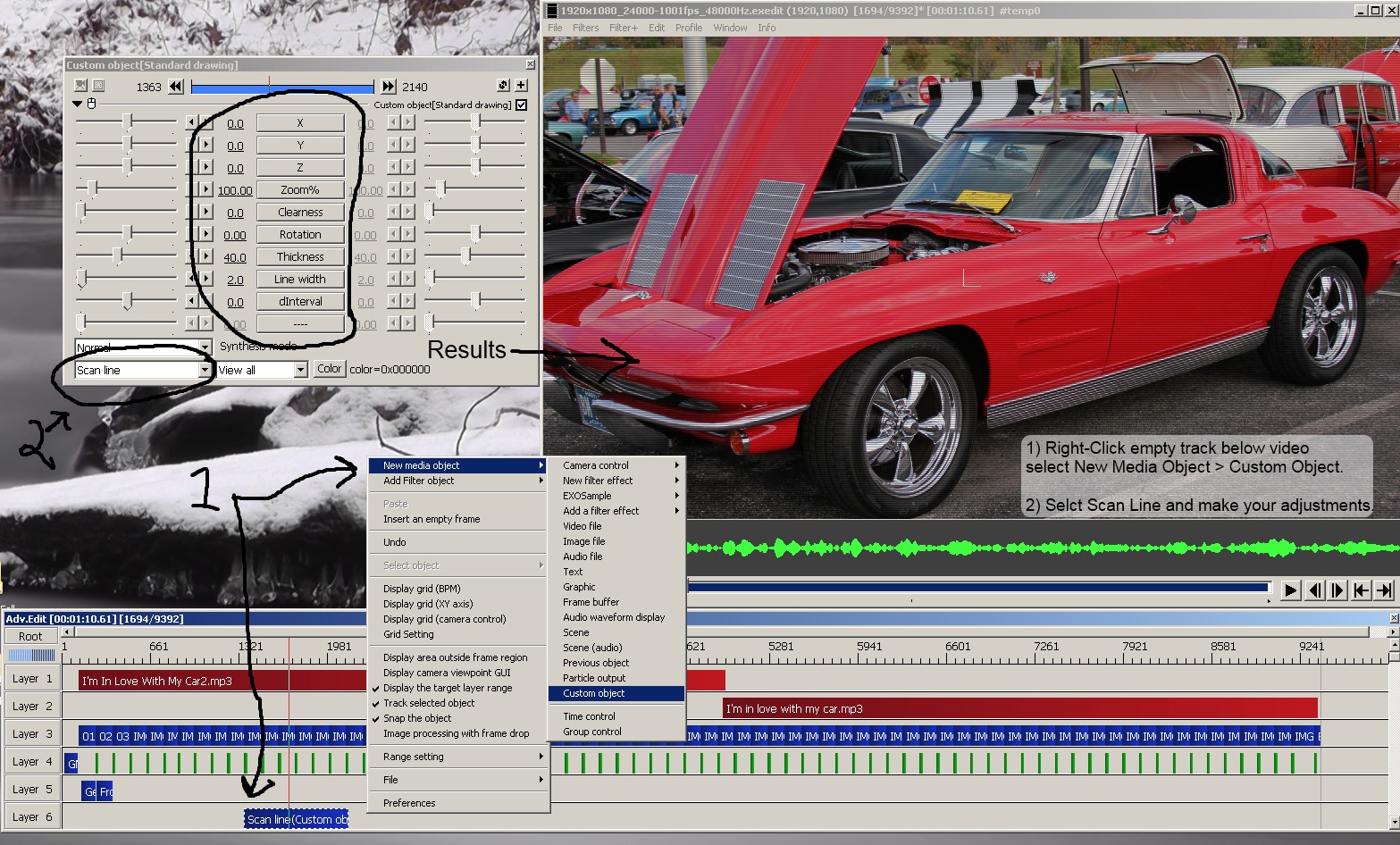Select the I'm in love with my car.mp3 clip
Image resolution: width=1400 pixels, height=845 pixels.
click(1020, 708)
